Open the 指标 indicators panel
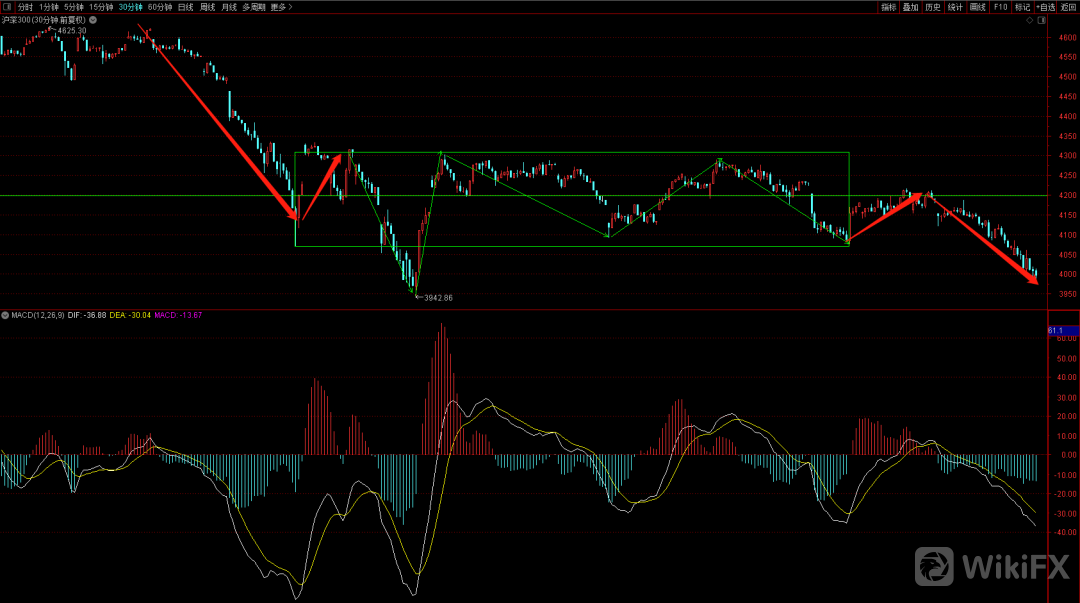The height and width of the screenshot is (603, 1080). click(x=888, y=7)
